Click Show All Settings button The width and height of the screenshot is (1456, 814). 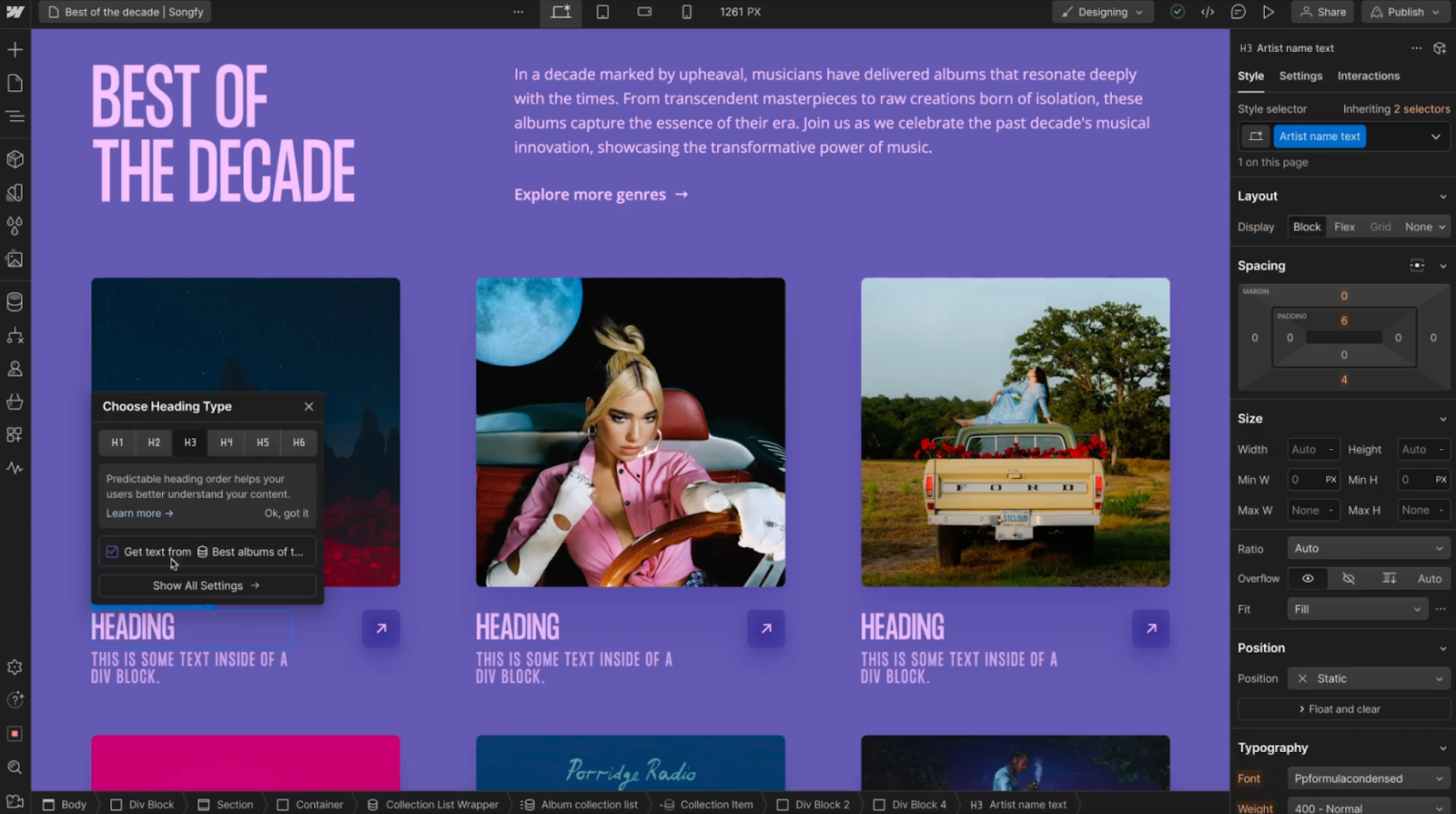coord(207,585)
